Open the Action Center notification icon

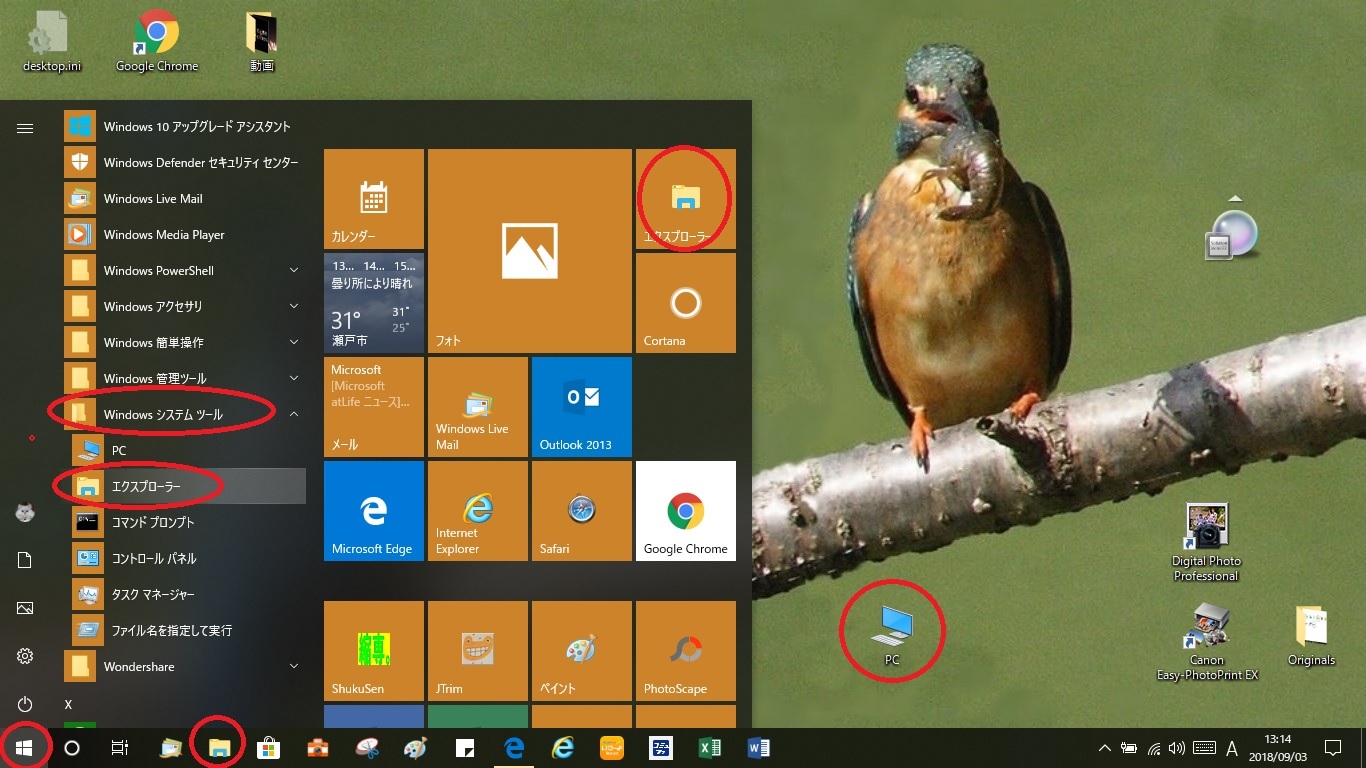click(1332, 748)
